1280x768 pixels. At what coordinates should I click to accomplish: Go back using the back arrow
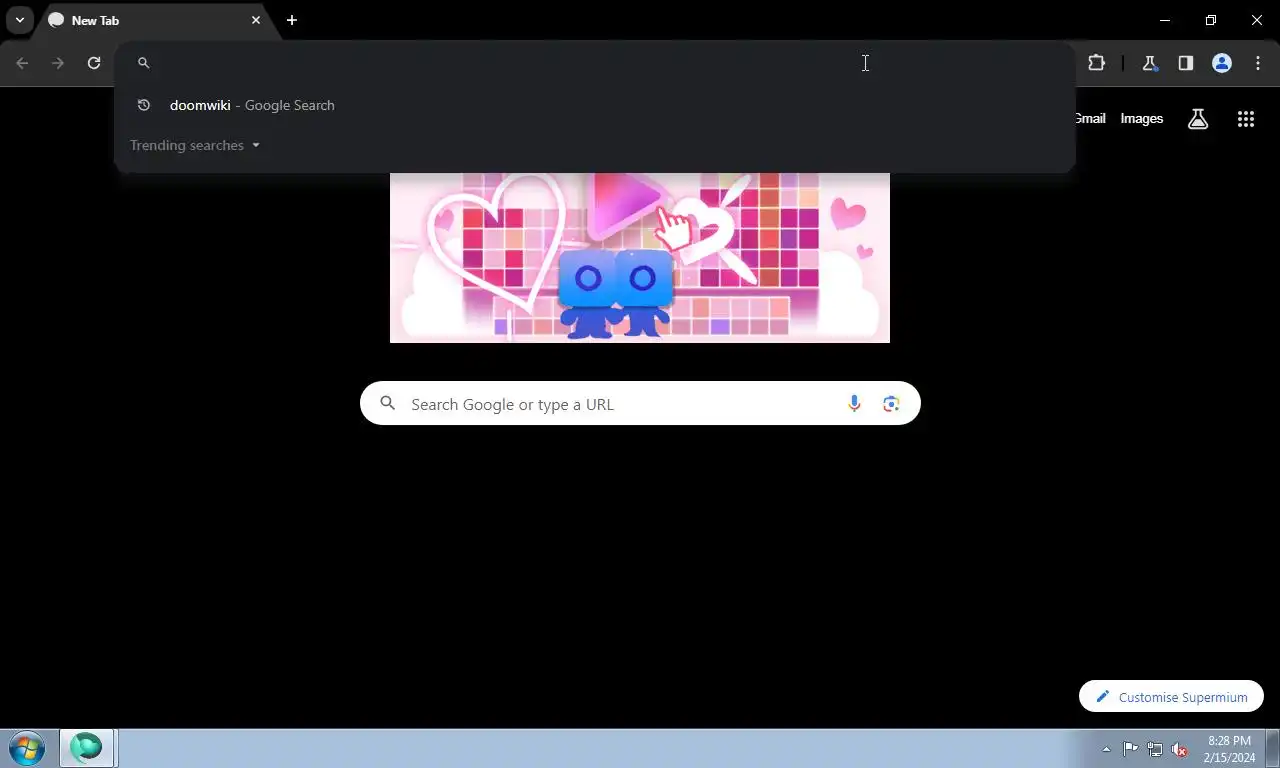point(22,63)
